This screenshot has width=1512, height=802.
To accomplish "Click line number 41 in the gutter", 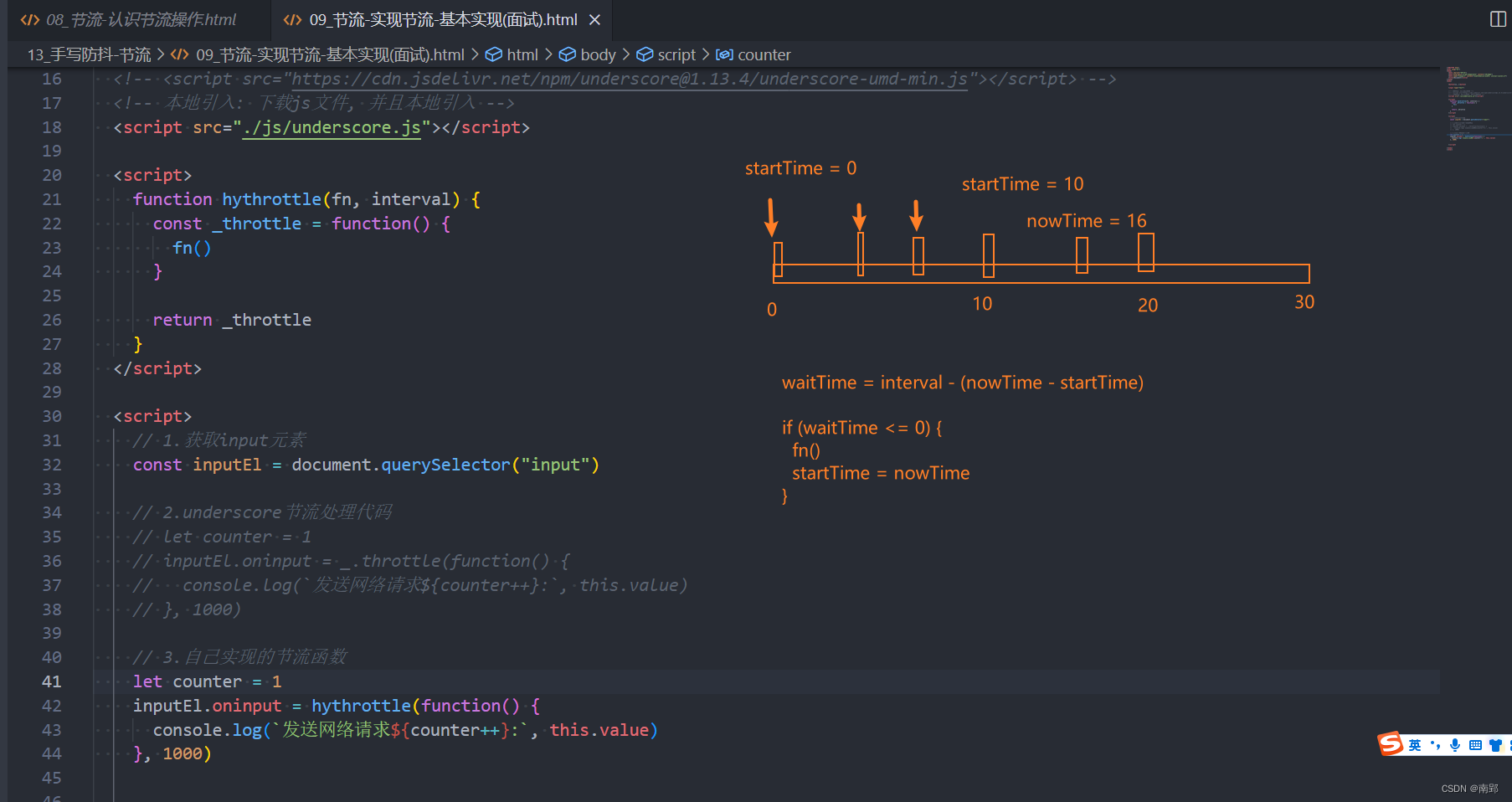I will click(x=52, y=681).
